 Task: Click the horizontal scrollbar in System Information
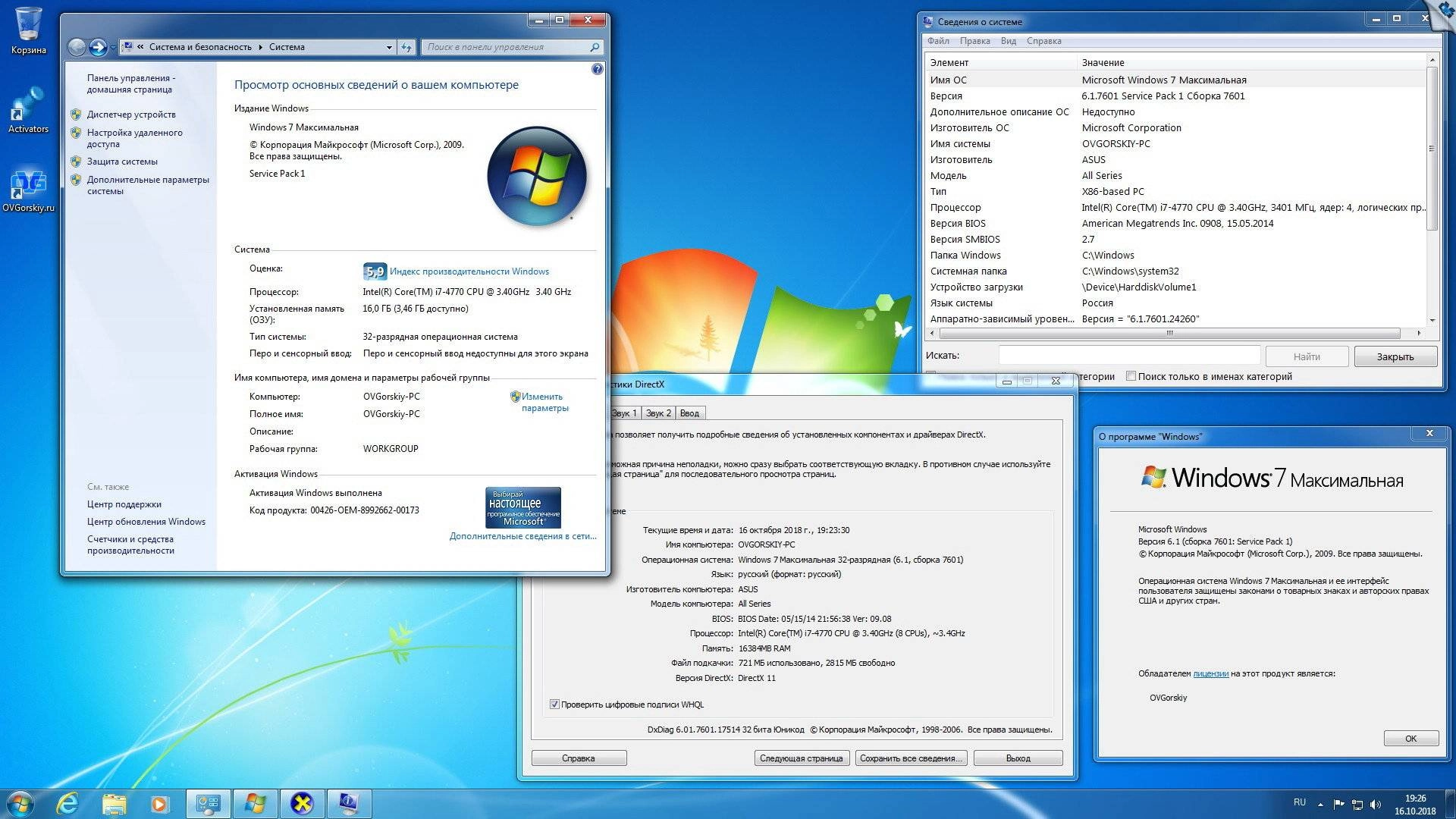(1169, 333)
